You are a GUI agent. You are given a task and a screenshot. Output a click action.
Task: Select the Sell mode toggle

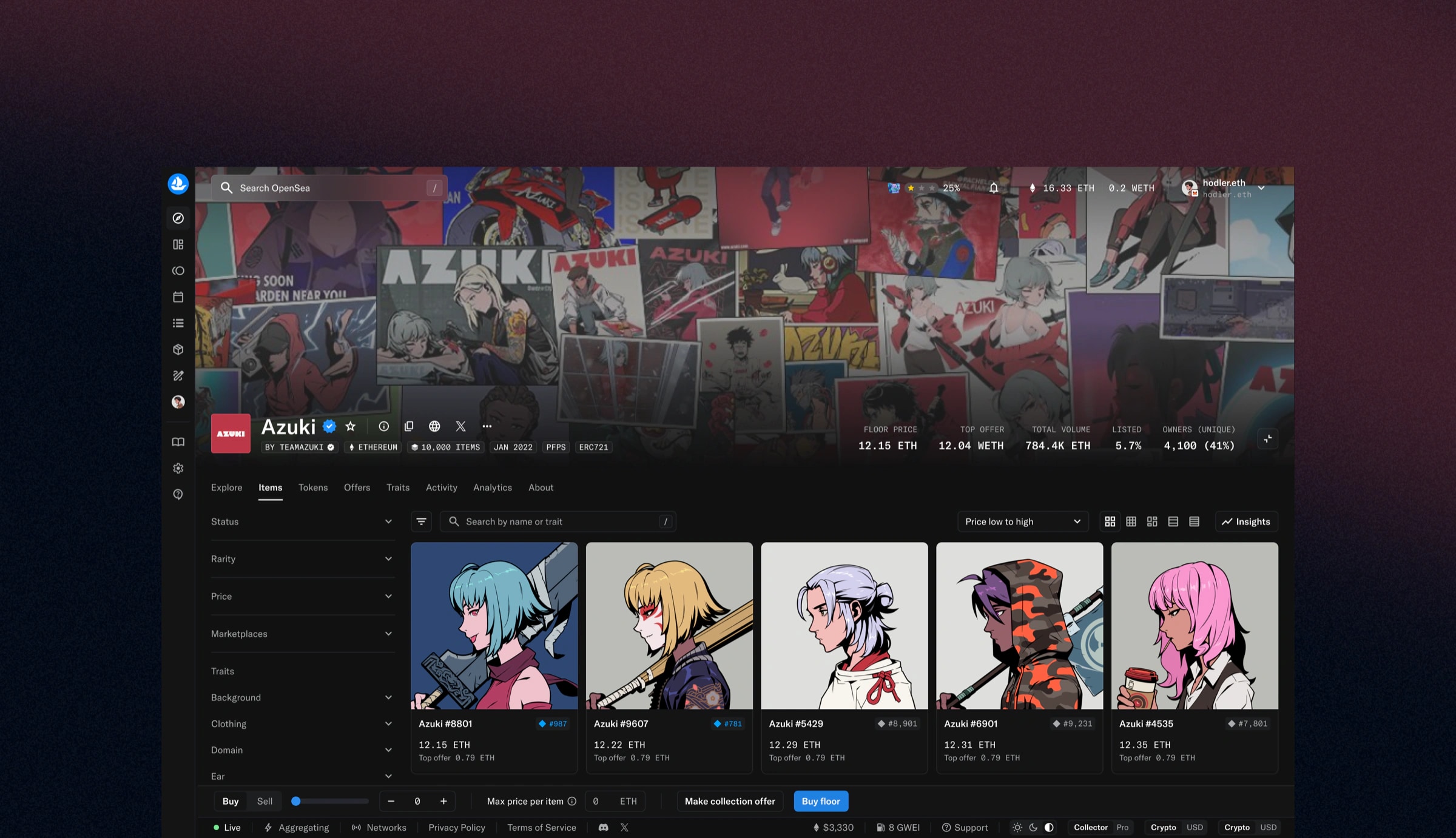pyautogui.click(x=265, y=801)
